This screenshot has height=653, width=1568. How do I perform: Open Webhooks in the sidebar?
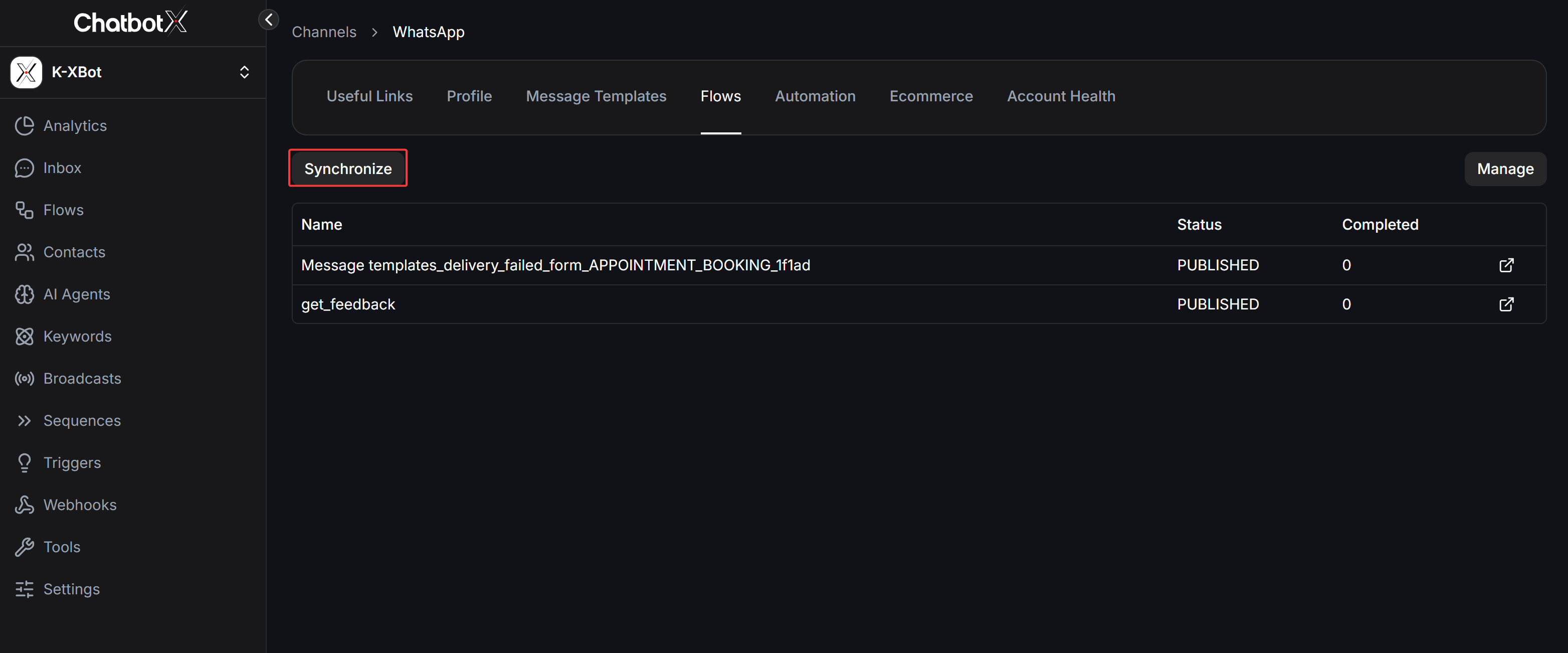point(80,505)
